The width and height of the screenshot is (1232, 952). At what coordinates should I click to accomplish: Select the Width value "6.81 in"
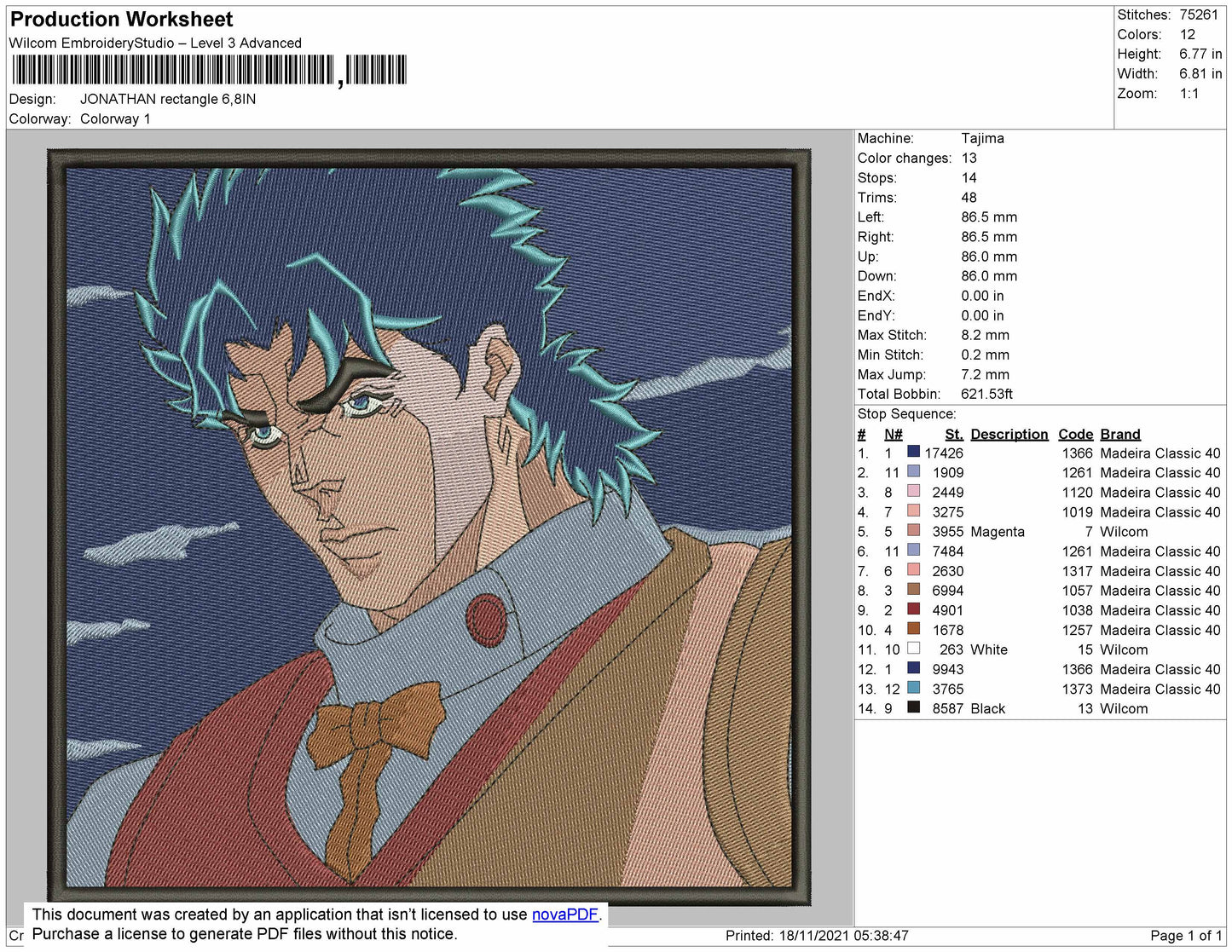[x=1200, y=73]
